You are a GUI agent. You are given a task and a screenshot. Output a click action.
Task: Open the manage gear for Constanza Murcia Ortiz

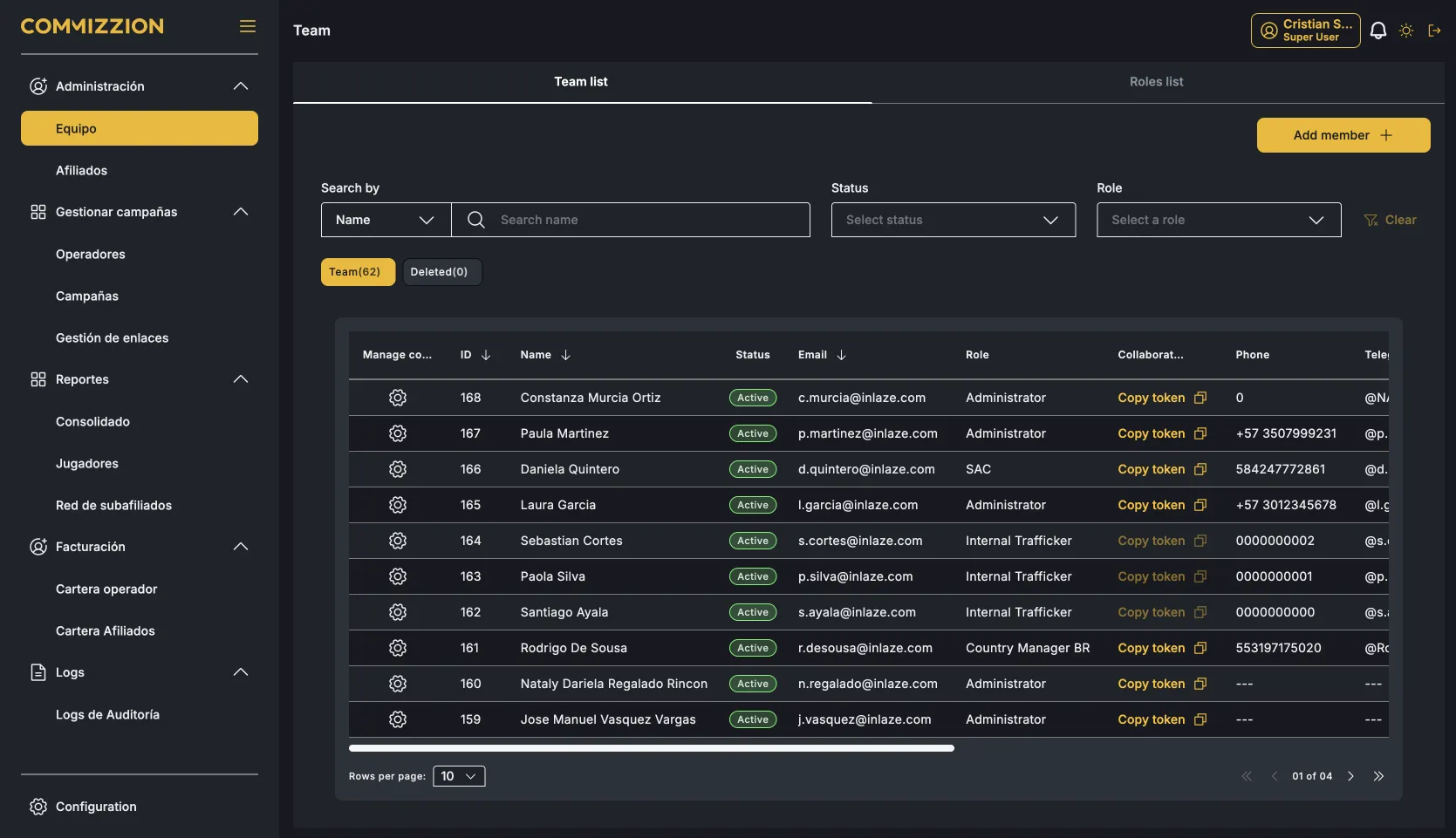[398, 398]
